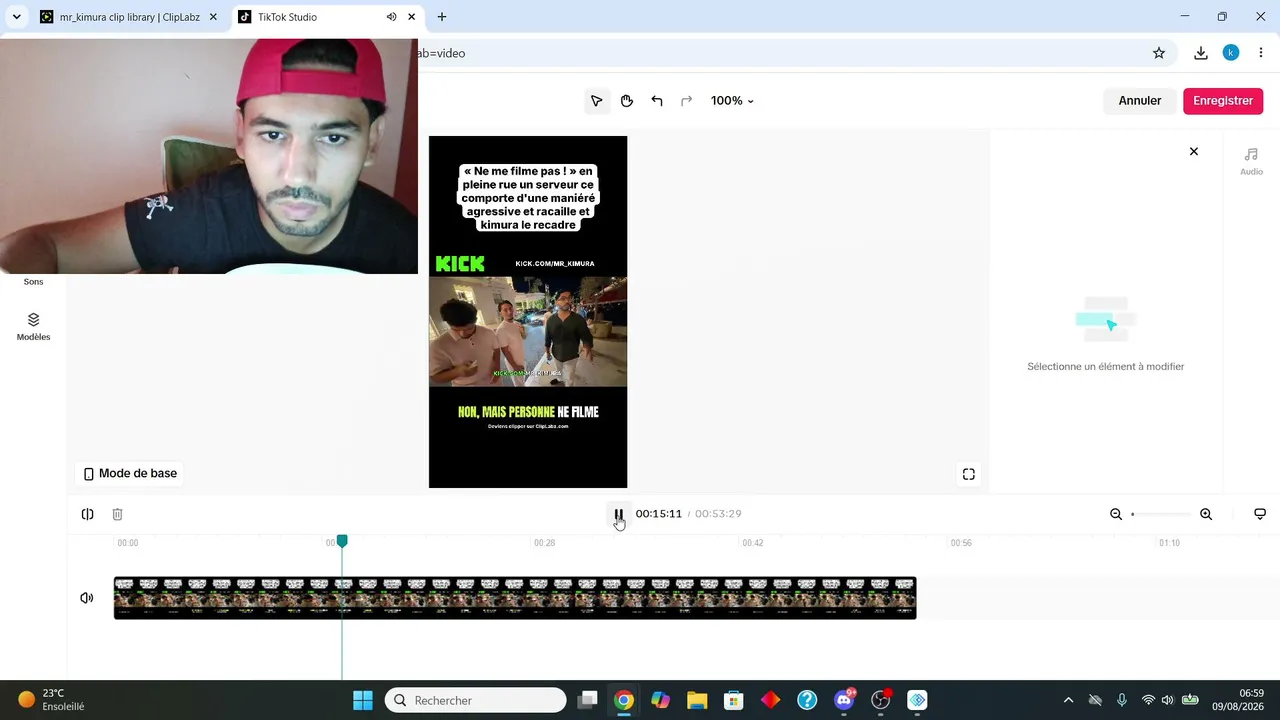The width and height of the screenshot is (1280, 720).
Task: Show hidden system tray icons
Action: [x=1068, y=700]
